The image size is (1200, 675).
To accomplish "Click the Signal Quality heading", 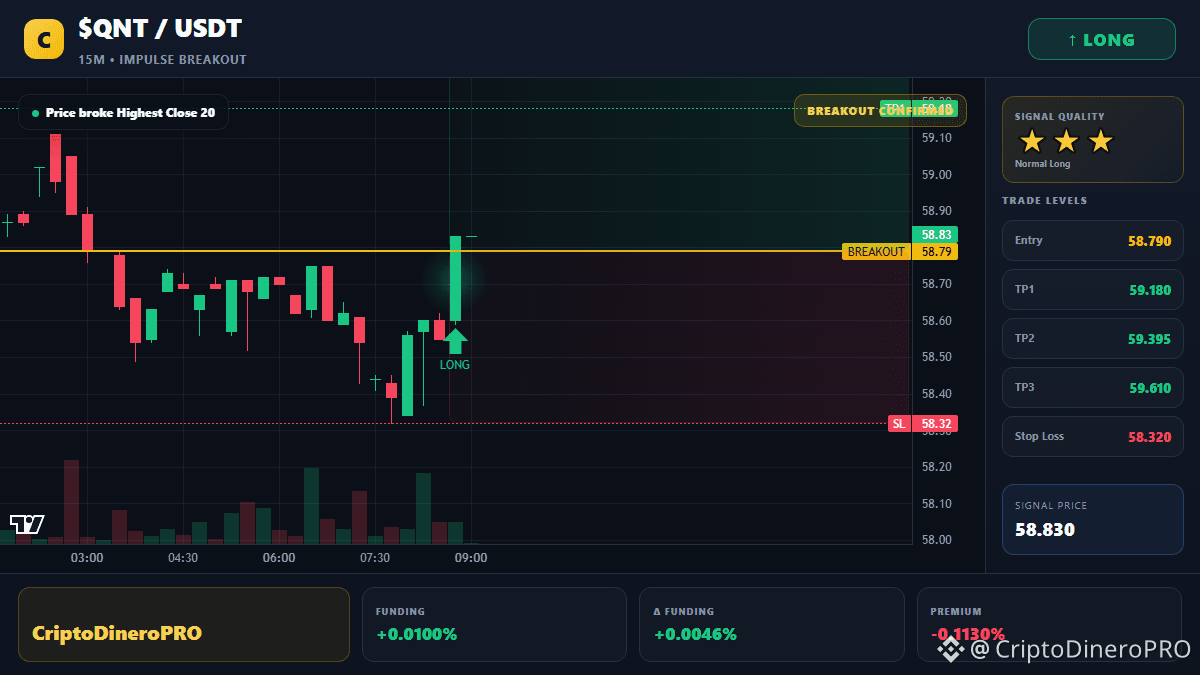I will tap(1059, 117).
